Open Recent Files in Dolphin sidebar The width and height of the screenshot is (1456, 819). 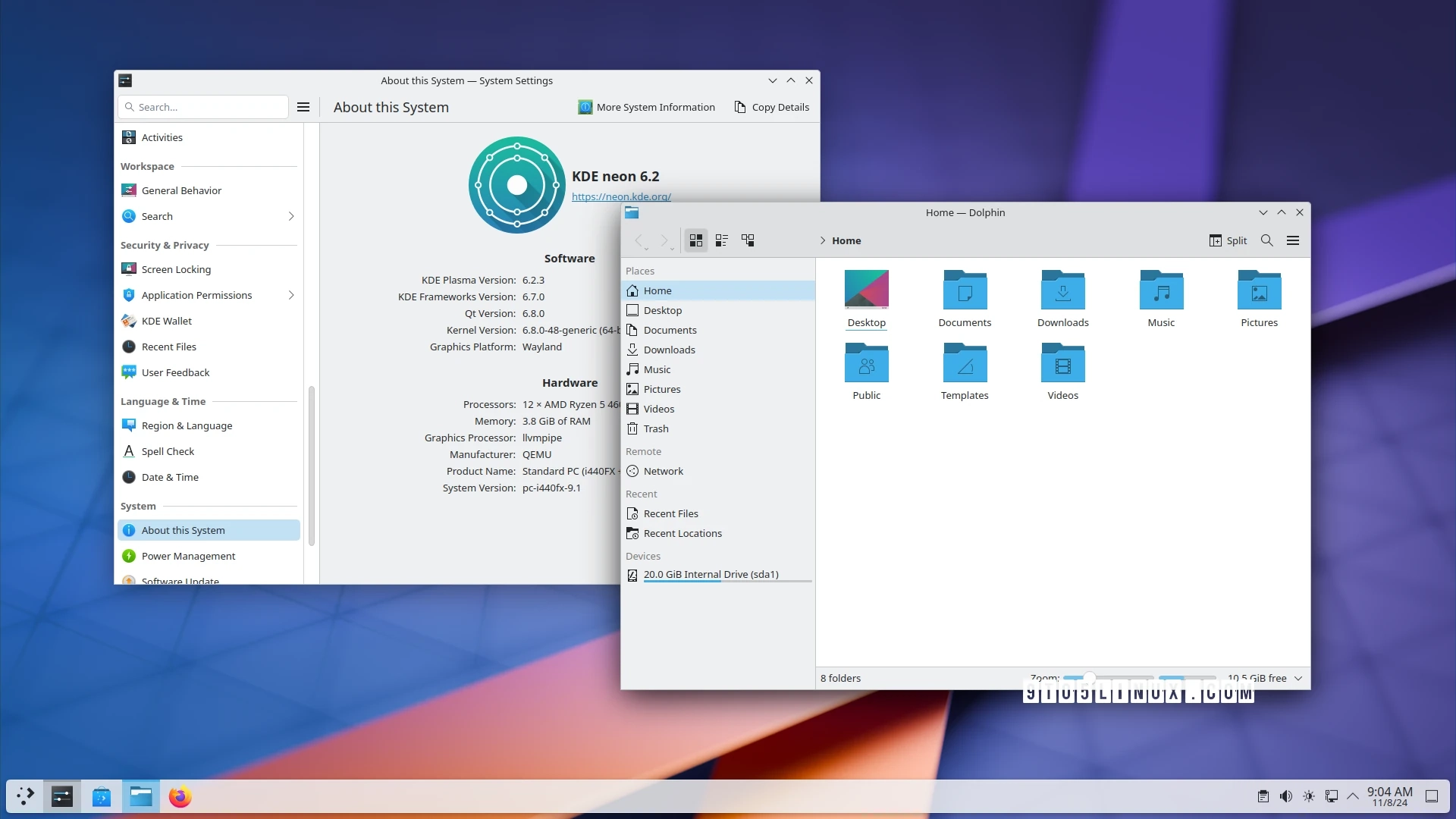coord(718,513)
